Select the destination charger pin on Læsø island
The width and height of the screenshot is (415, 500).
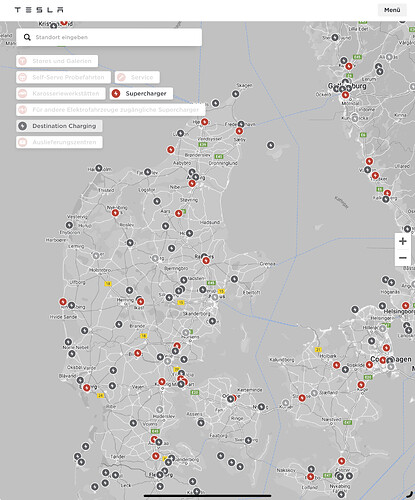[x=271, y=145]
